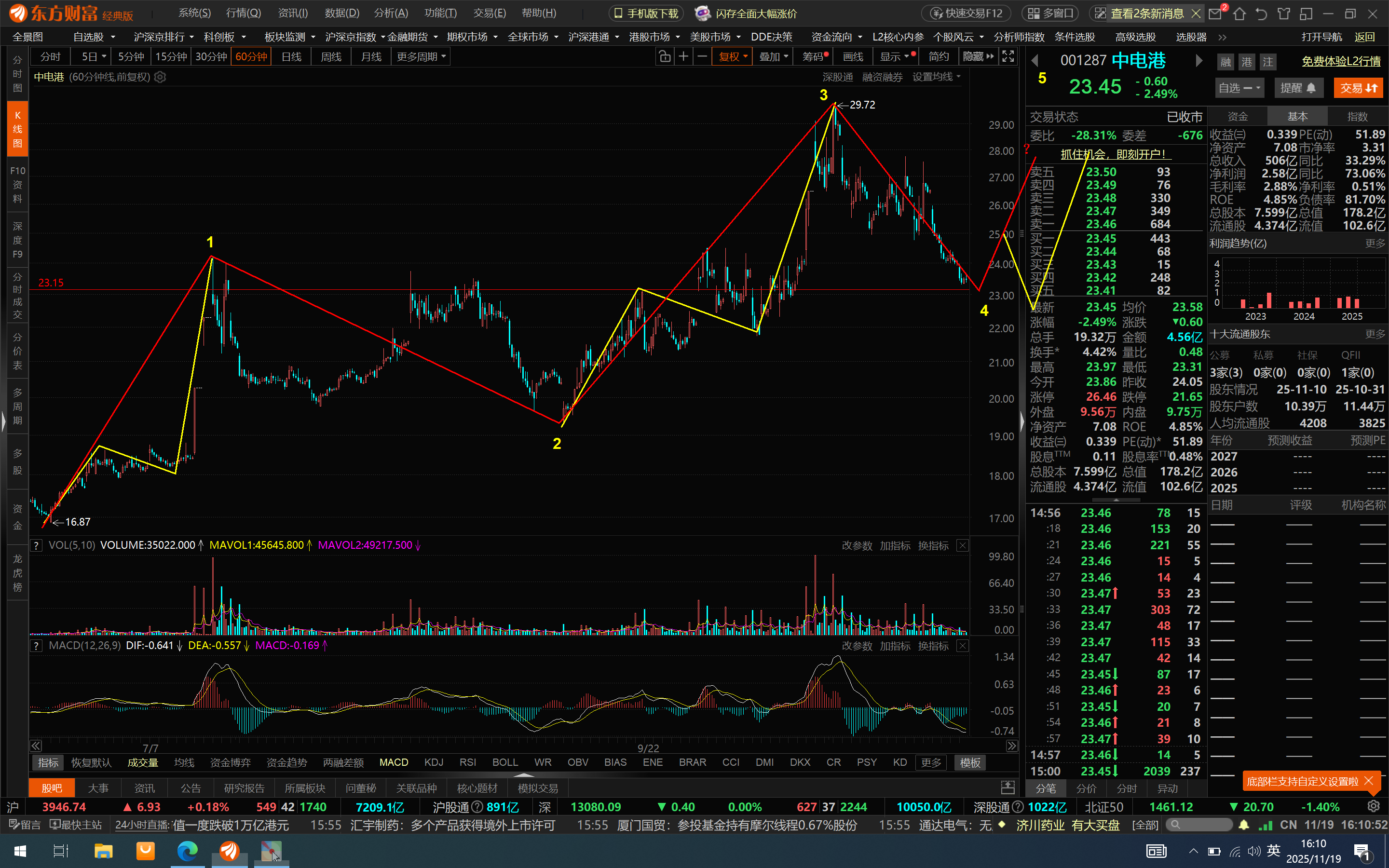Switch to 日线 daily chart tab
The width and height of the screenshot is (1389, 868).
[292, 56]
